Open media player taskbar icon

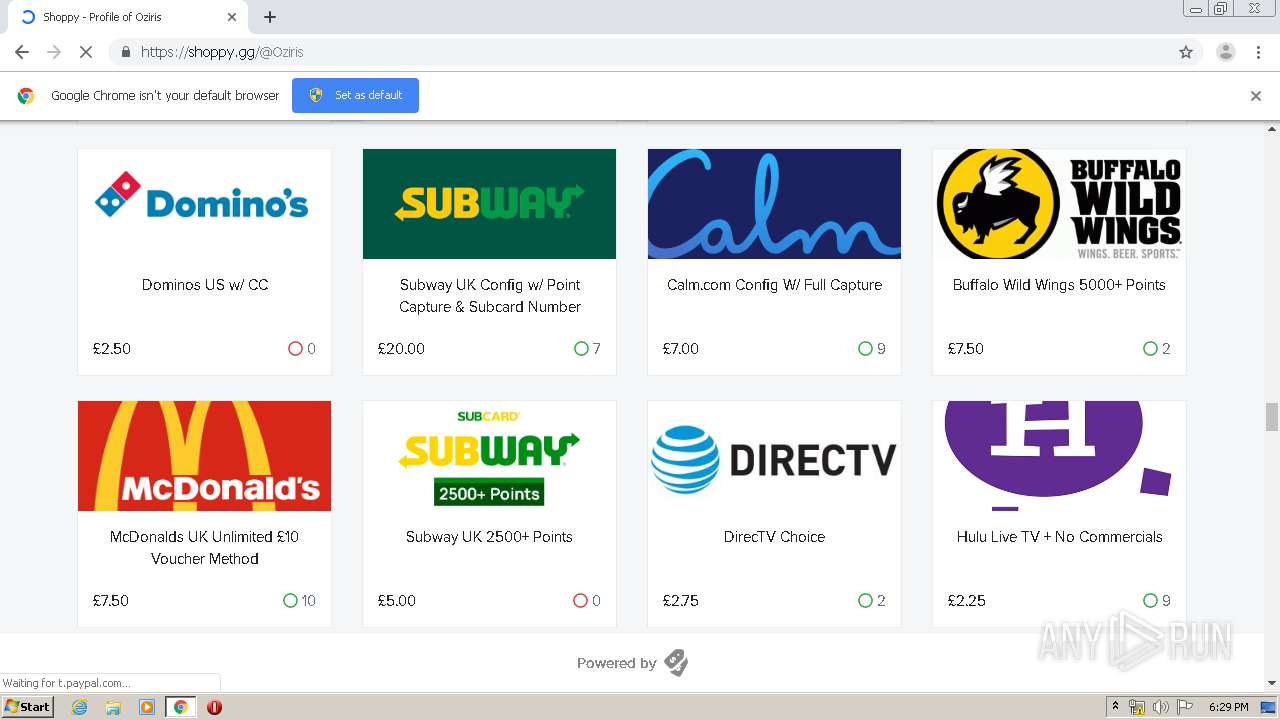(x=147, y=707)
